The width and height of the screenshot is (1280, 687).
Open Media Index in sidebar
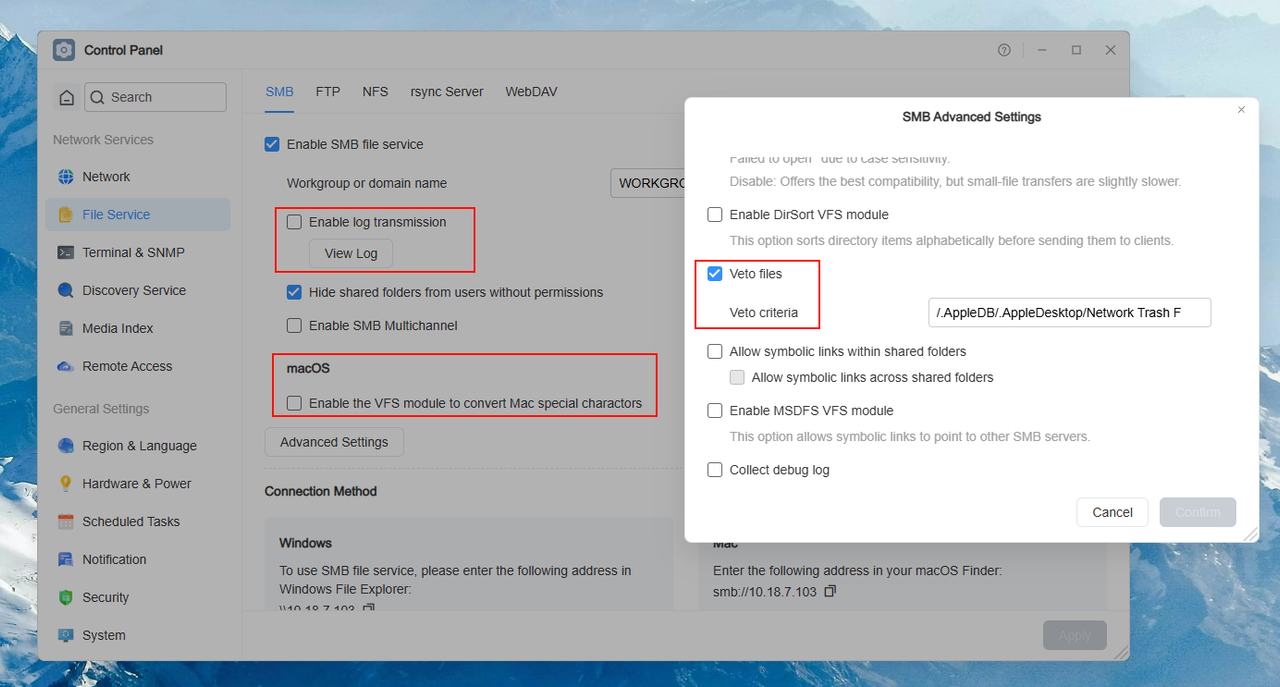[138, 329]
